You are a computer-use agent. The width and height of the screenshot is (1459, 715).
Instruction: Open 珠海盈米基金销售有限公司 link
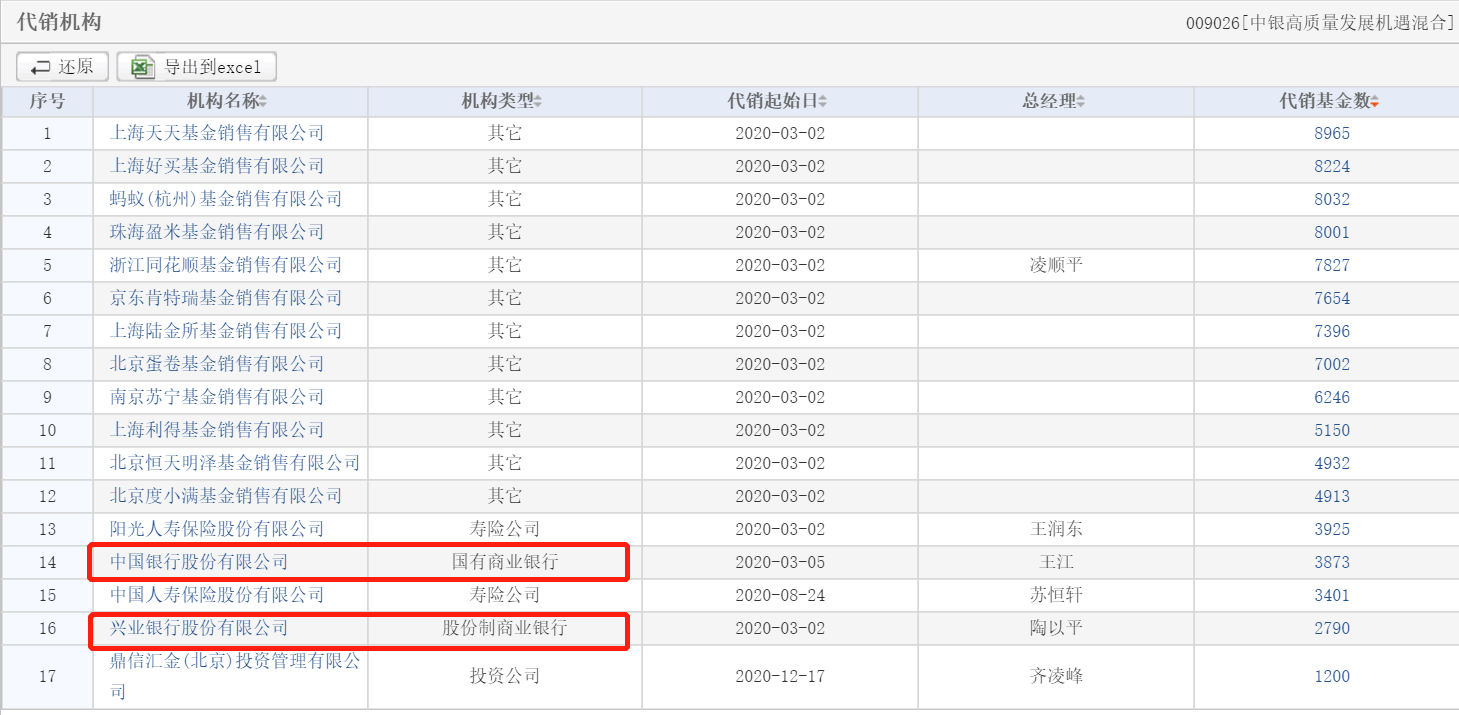pos(217,232)
